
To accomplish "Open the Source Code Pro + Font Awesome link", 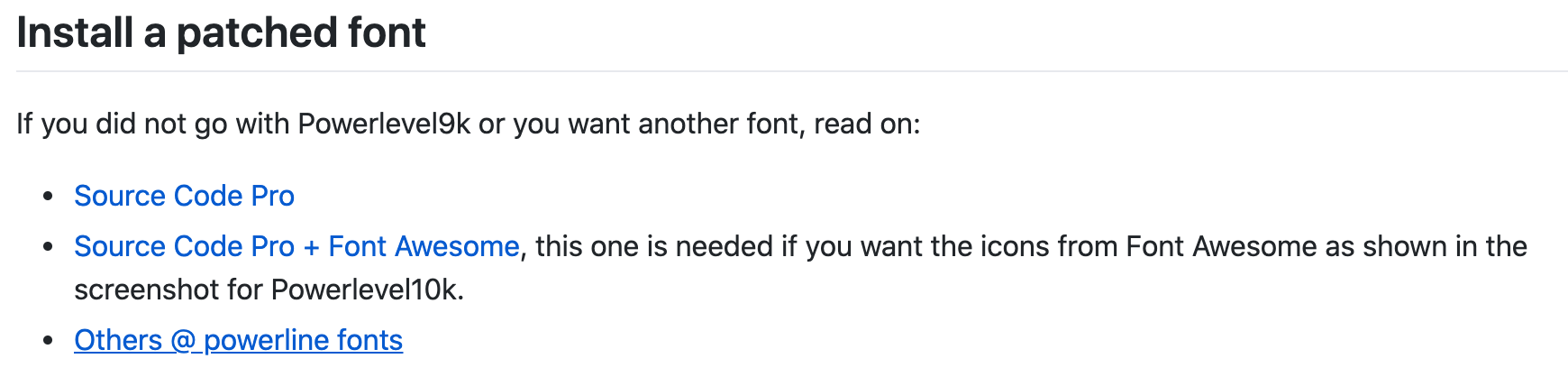I will pos(296,246).
